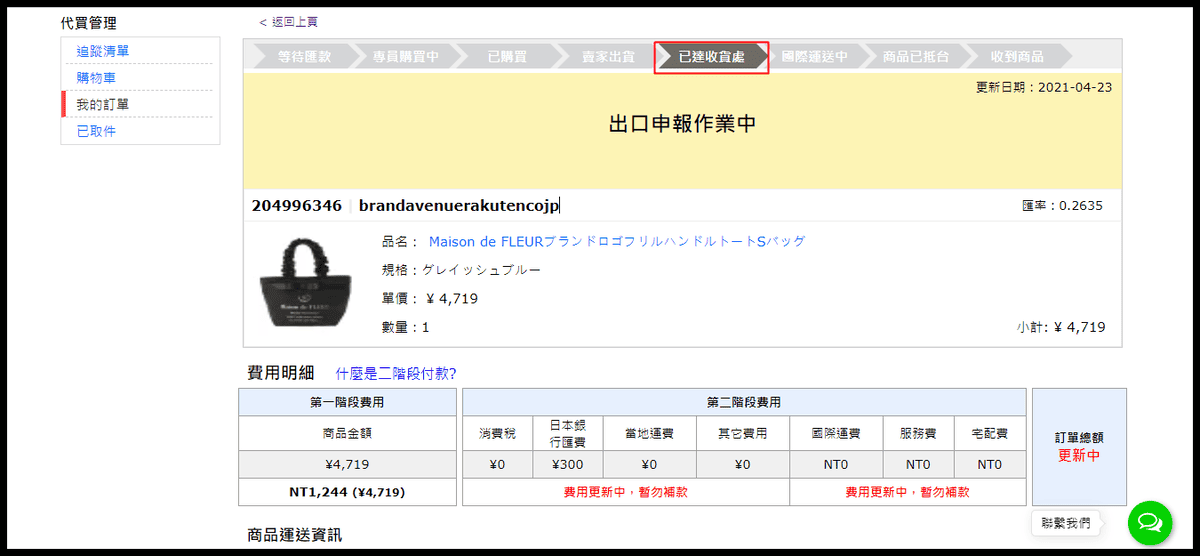This screenshot has width=1200, height=556.
Task: Click the ¥300 日本銀行匯費 value
Action: [567, 464]
